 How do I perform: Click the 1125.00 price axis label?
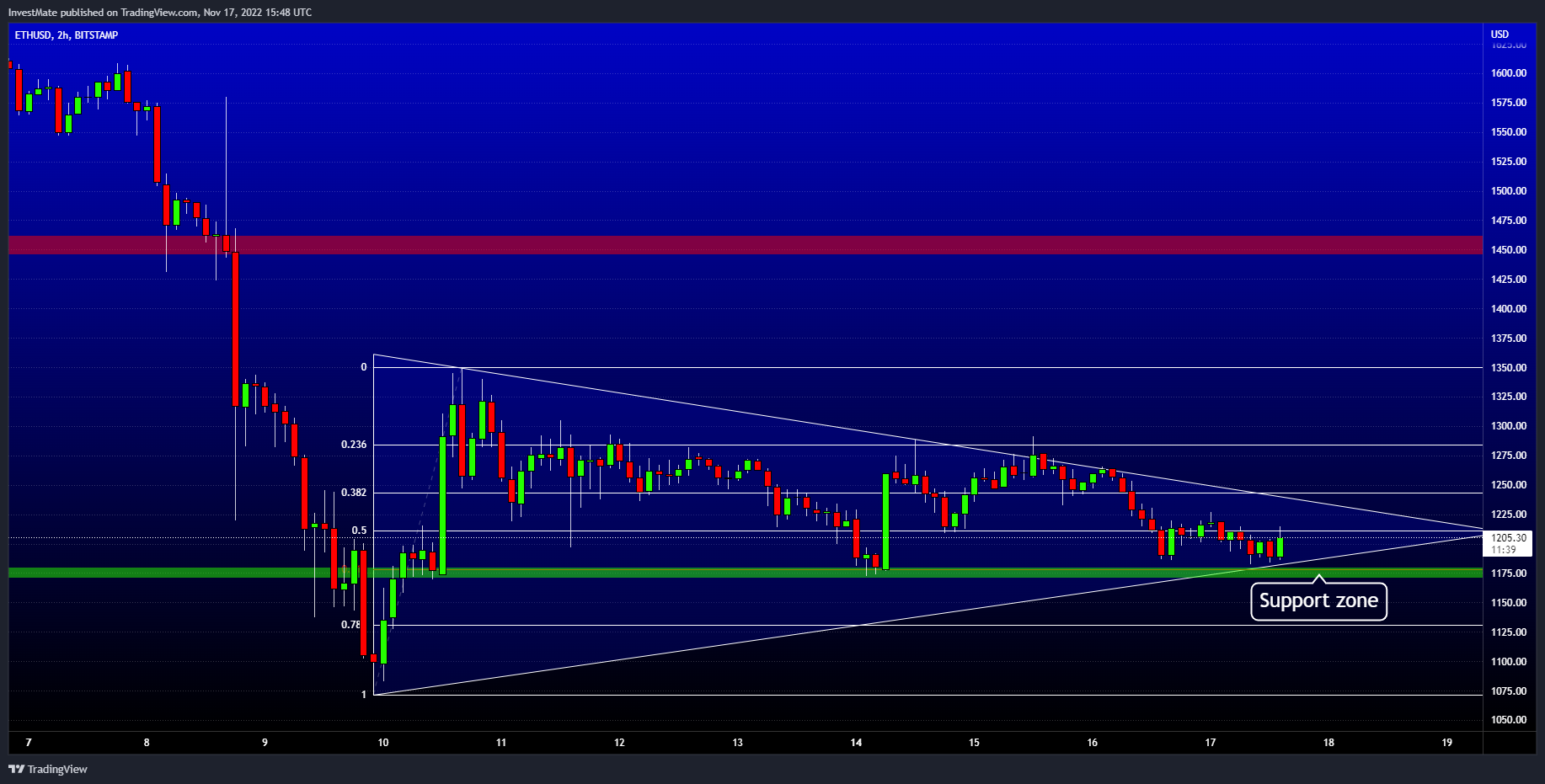pos(1508,632)
